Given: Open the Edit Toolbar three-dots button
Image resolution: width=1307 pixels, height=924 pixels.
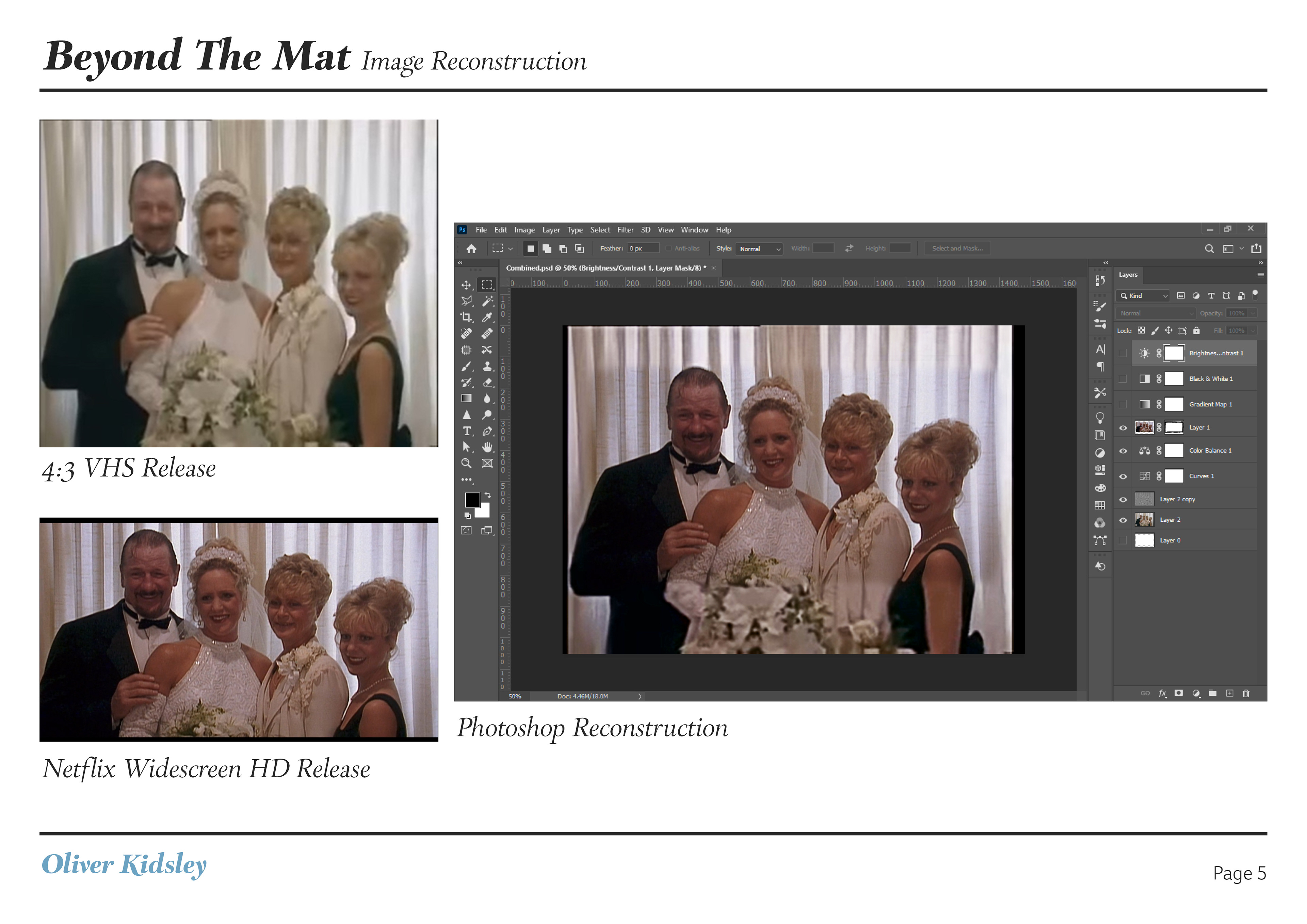Looking at the screenshot, I should point(466,480).
